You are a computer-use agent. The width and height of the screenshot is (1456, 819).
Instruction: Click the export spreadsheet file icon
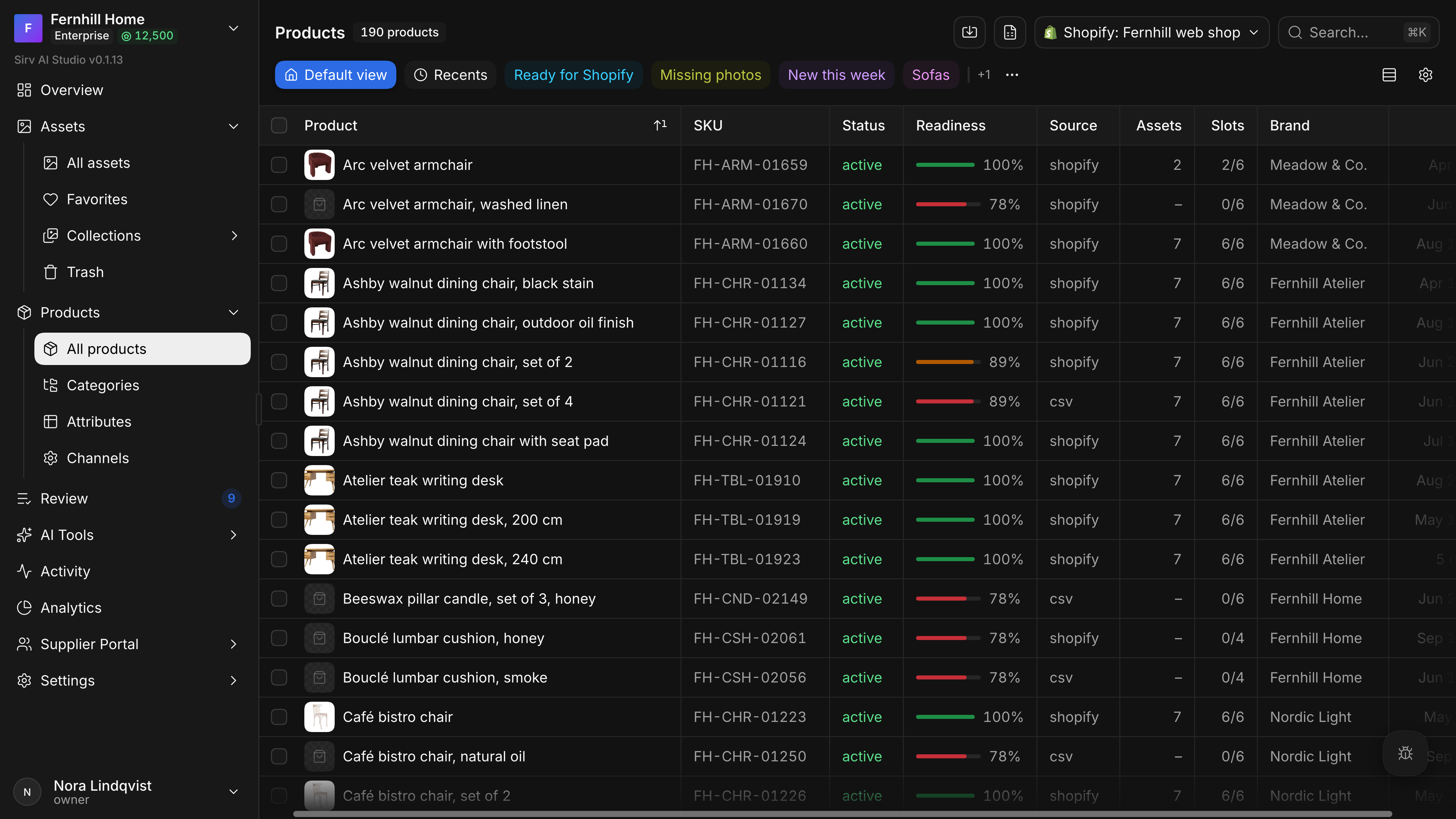point(1010,32)
